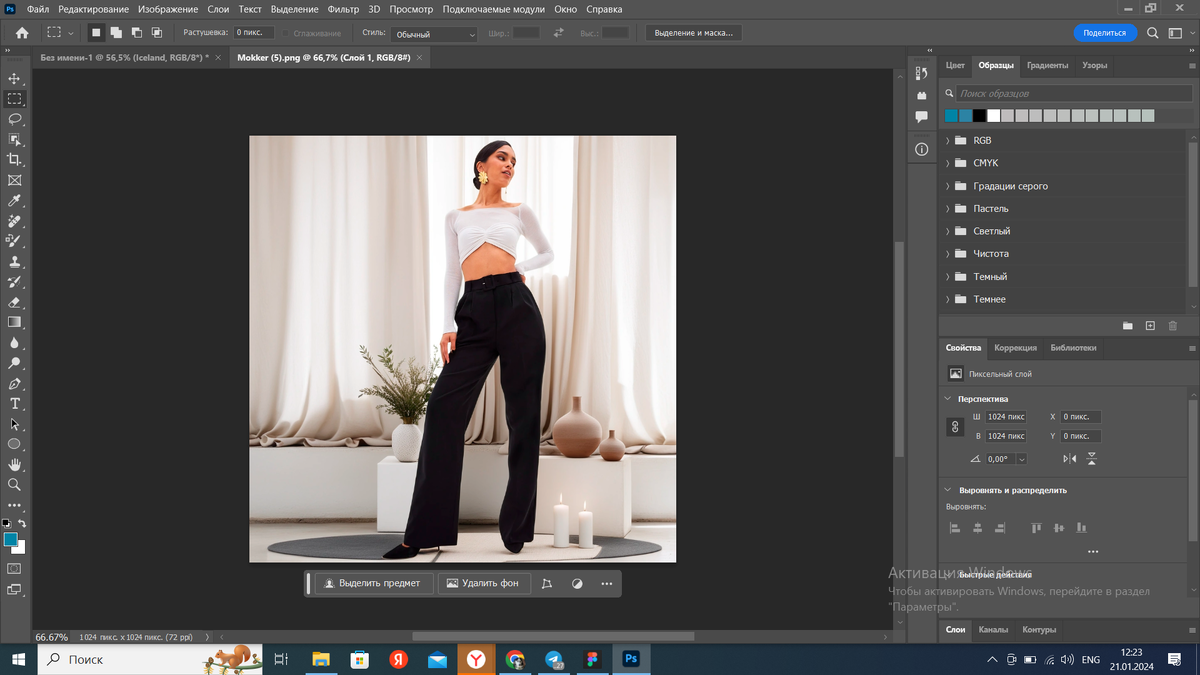Open the Стиль dropdown
This screenshot has height=675, width=1200.
434,34
